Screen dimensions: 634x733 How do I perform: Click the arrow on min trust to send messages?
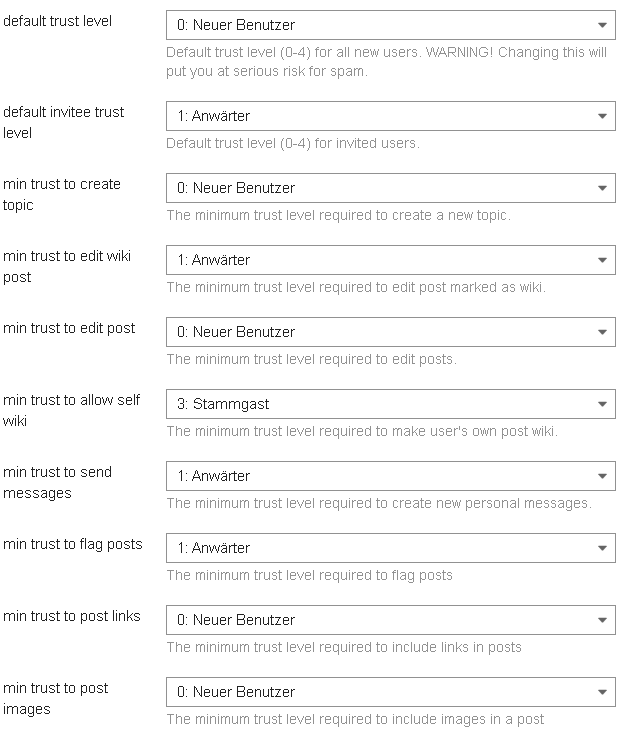602,476
